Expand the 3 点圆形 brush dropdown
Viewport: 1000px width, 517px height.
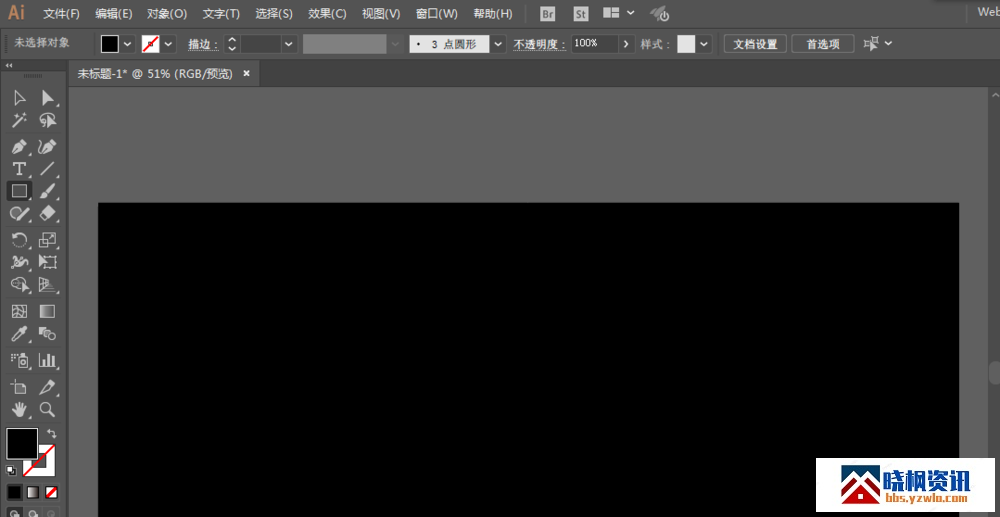(498, 44)
